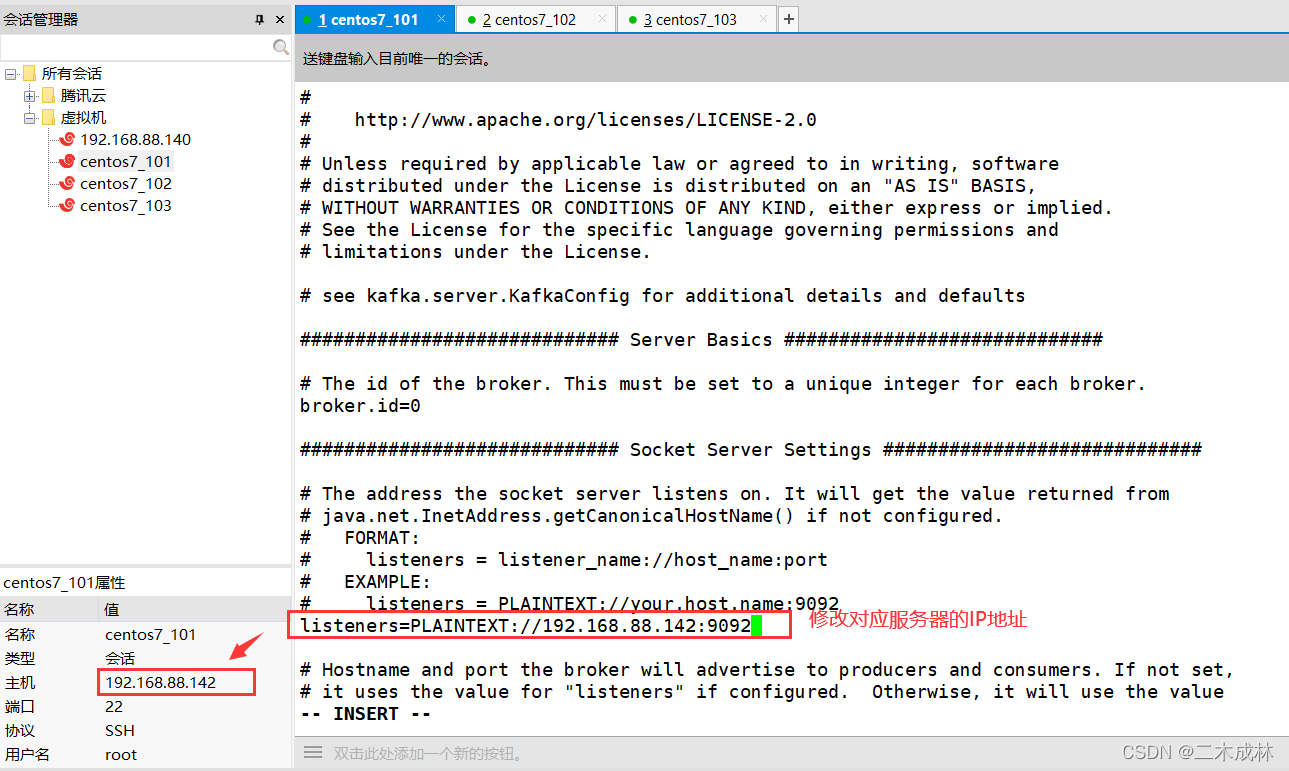Viewport: 1289px width, 771px height.
Task: Close the session manager panel
Action: click(x=279, y=19)
